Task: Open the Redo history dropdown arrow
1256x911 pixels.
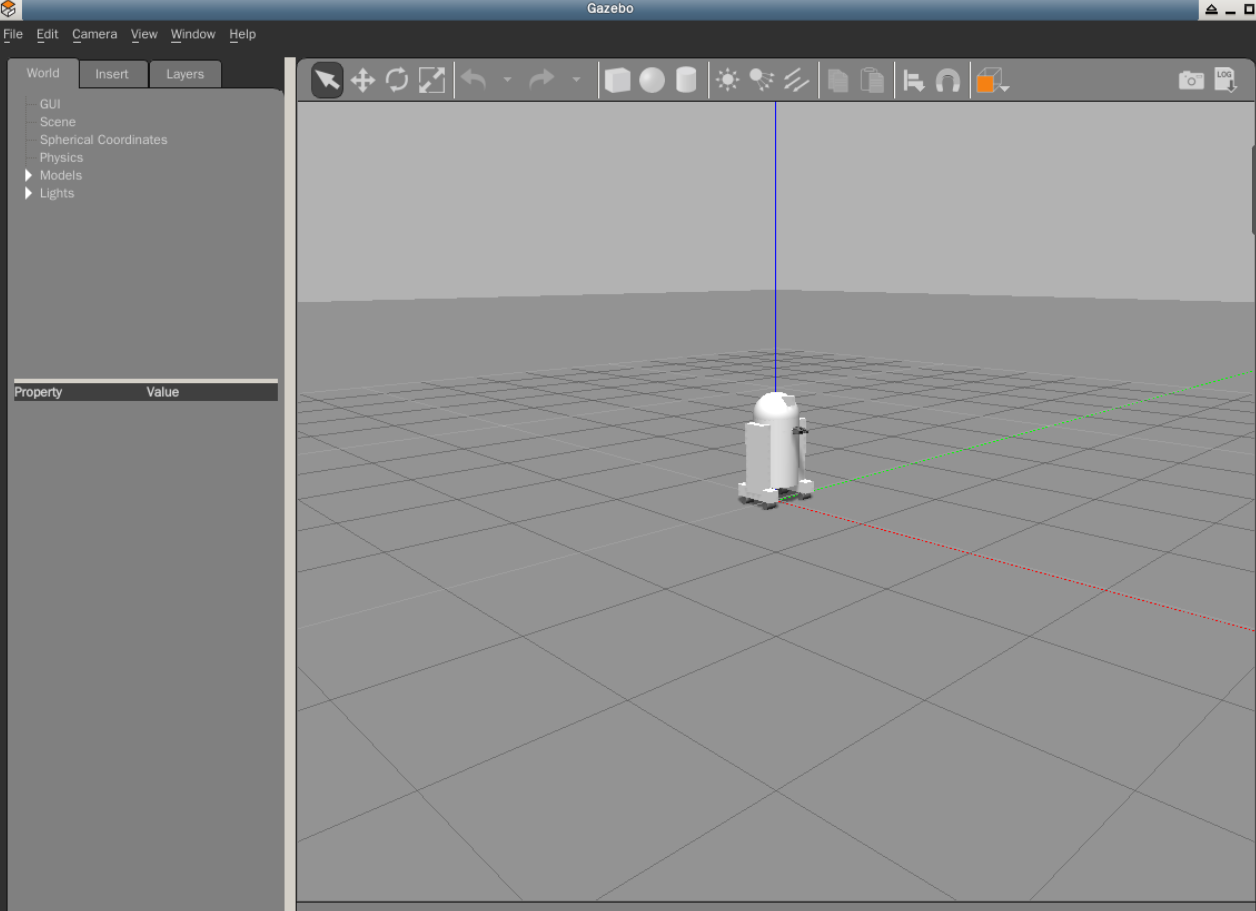Action: (x=576, y=80)
